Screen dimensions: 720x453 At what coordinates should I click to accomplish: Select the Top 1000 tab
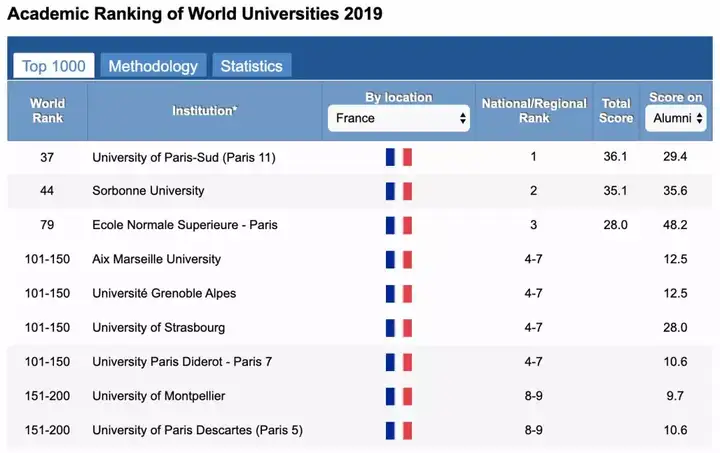[x=54, y=66]
